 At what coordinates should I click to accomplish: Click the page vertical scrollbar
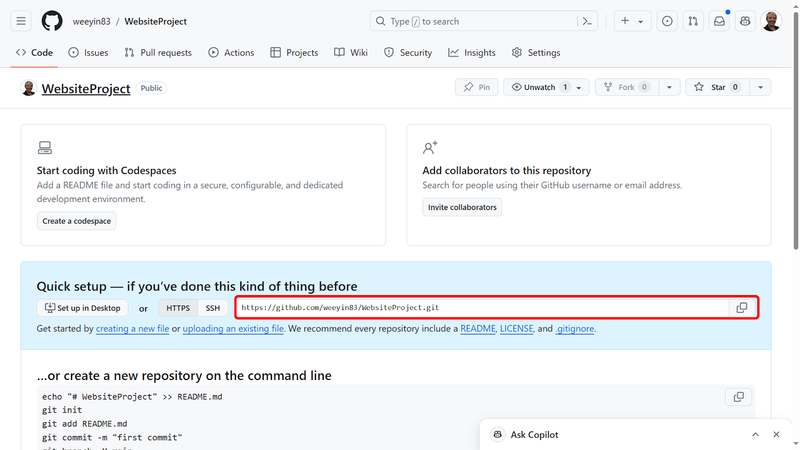pos(795,131)
